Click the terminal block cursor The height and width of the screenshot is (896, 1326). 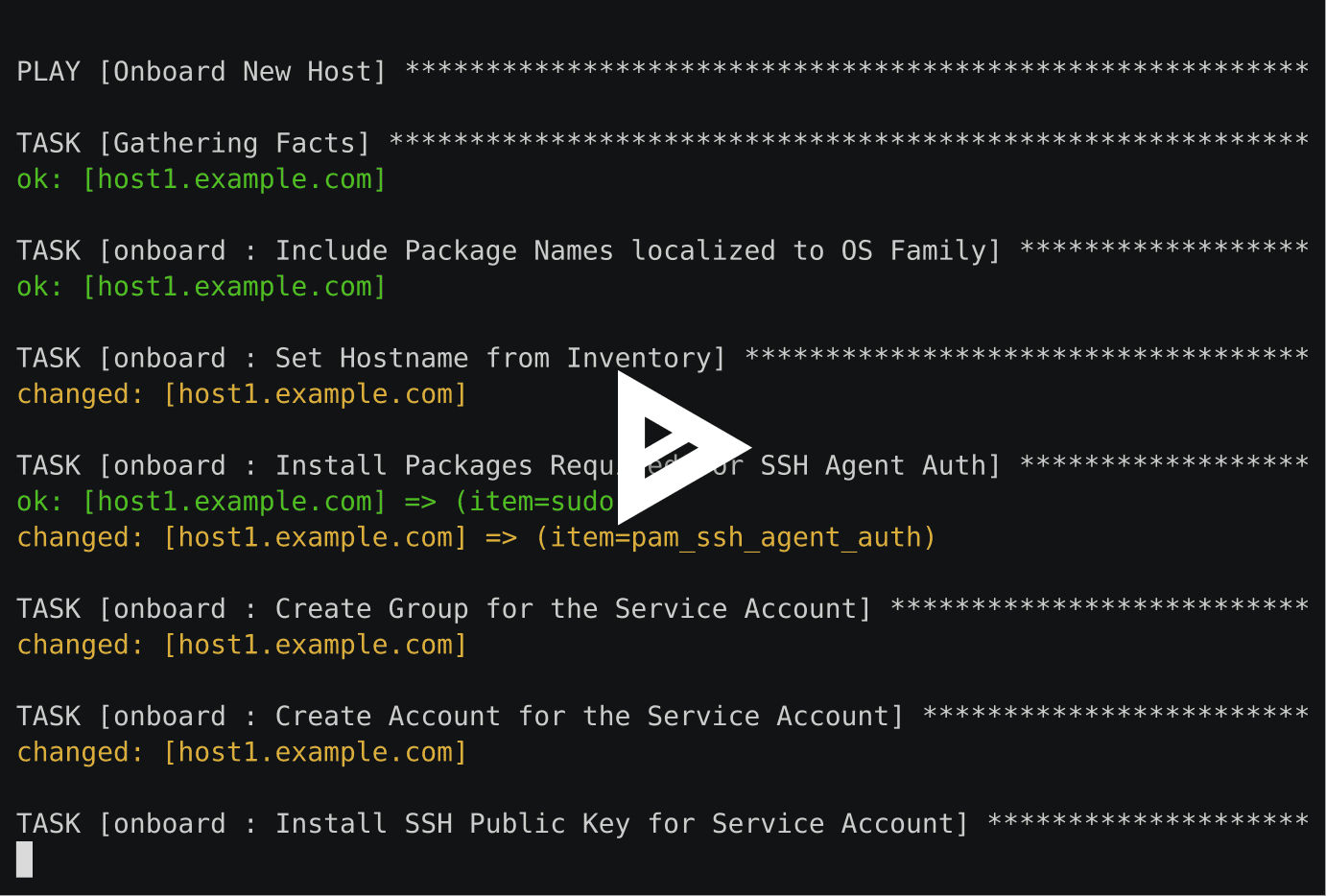point(25,860)
